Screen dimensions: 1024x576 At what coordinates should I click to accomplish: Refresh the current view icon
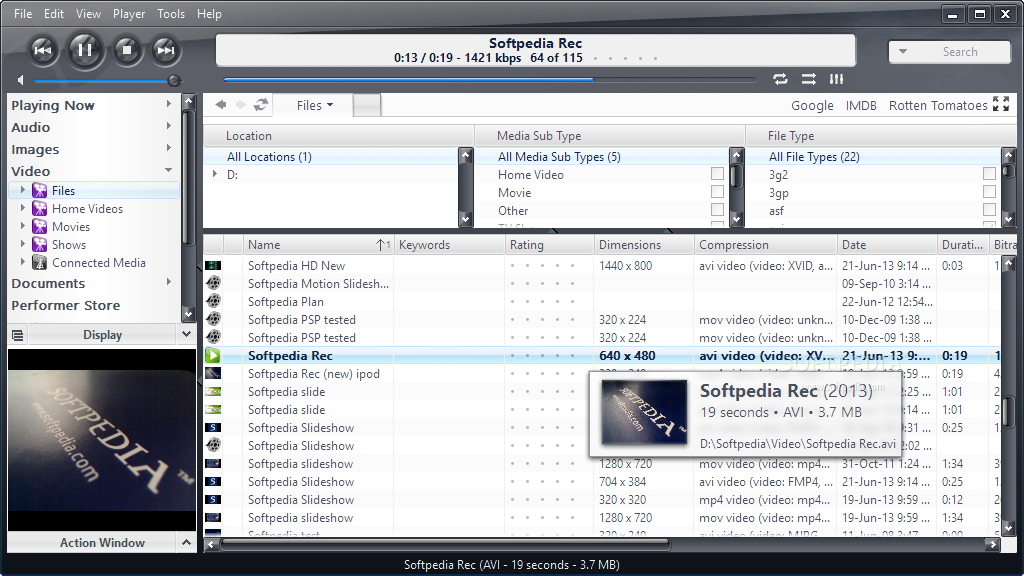261,104
